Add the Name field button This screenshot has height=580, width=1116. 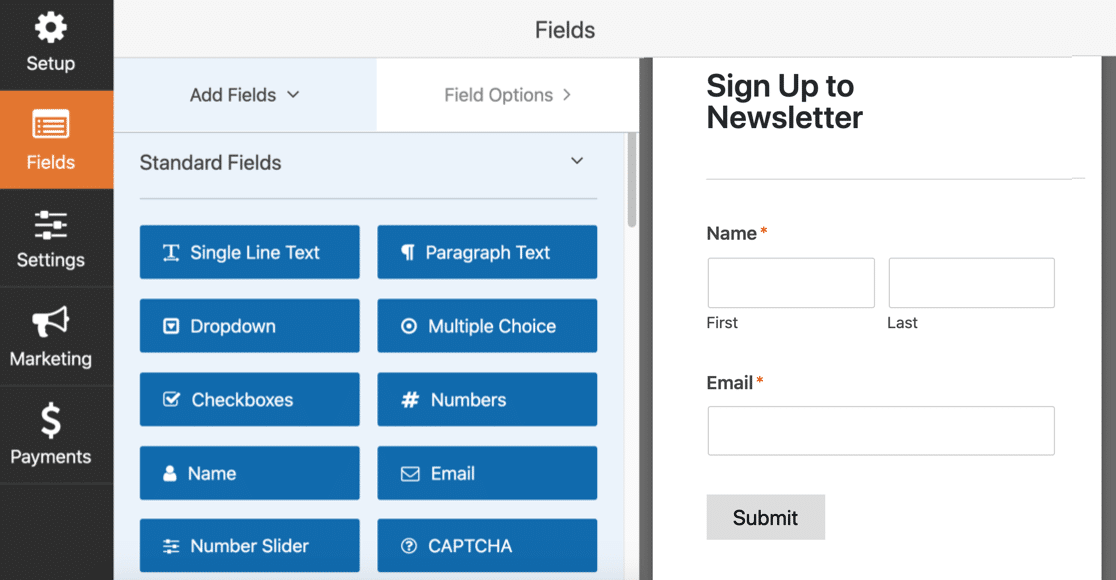[x=249, y=473]
